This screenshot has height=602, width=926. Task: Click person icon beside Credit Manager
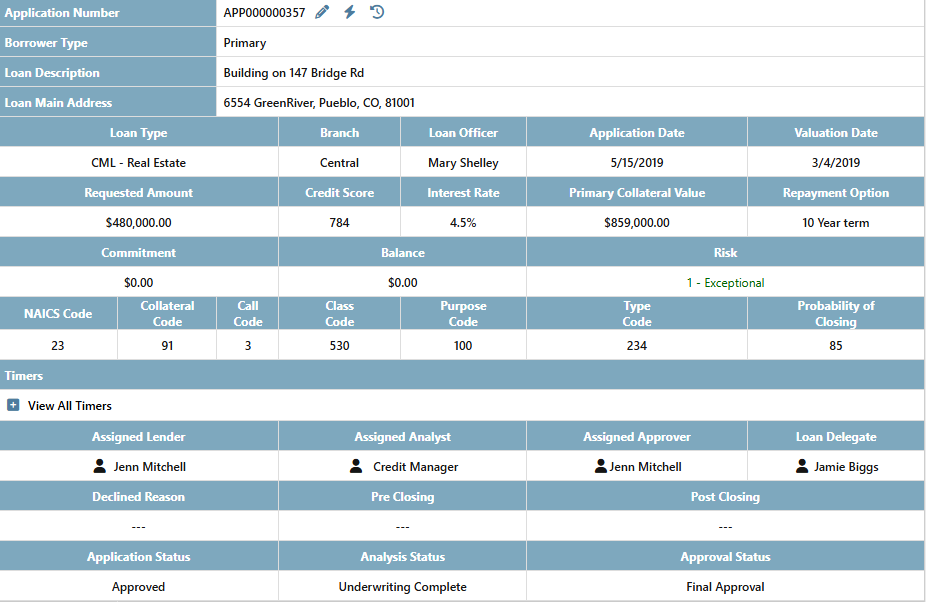pos(356,466)
